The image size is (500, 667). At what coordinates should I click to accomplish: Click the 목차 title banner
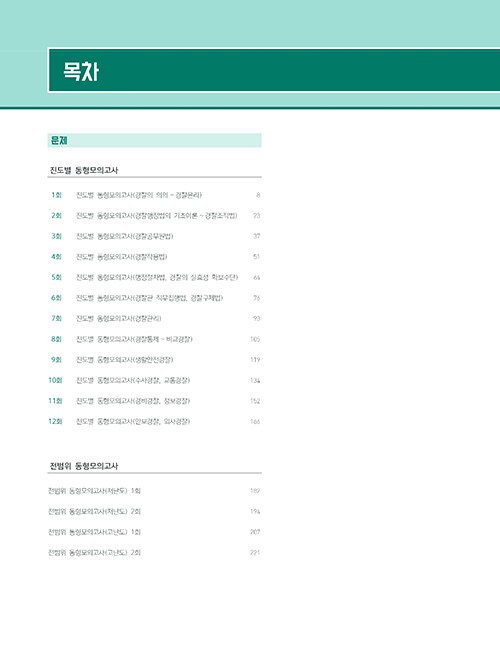coord(274,70)
